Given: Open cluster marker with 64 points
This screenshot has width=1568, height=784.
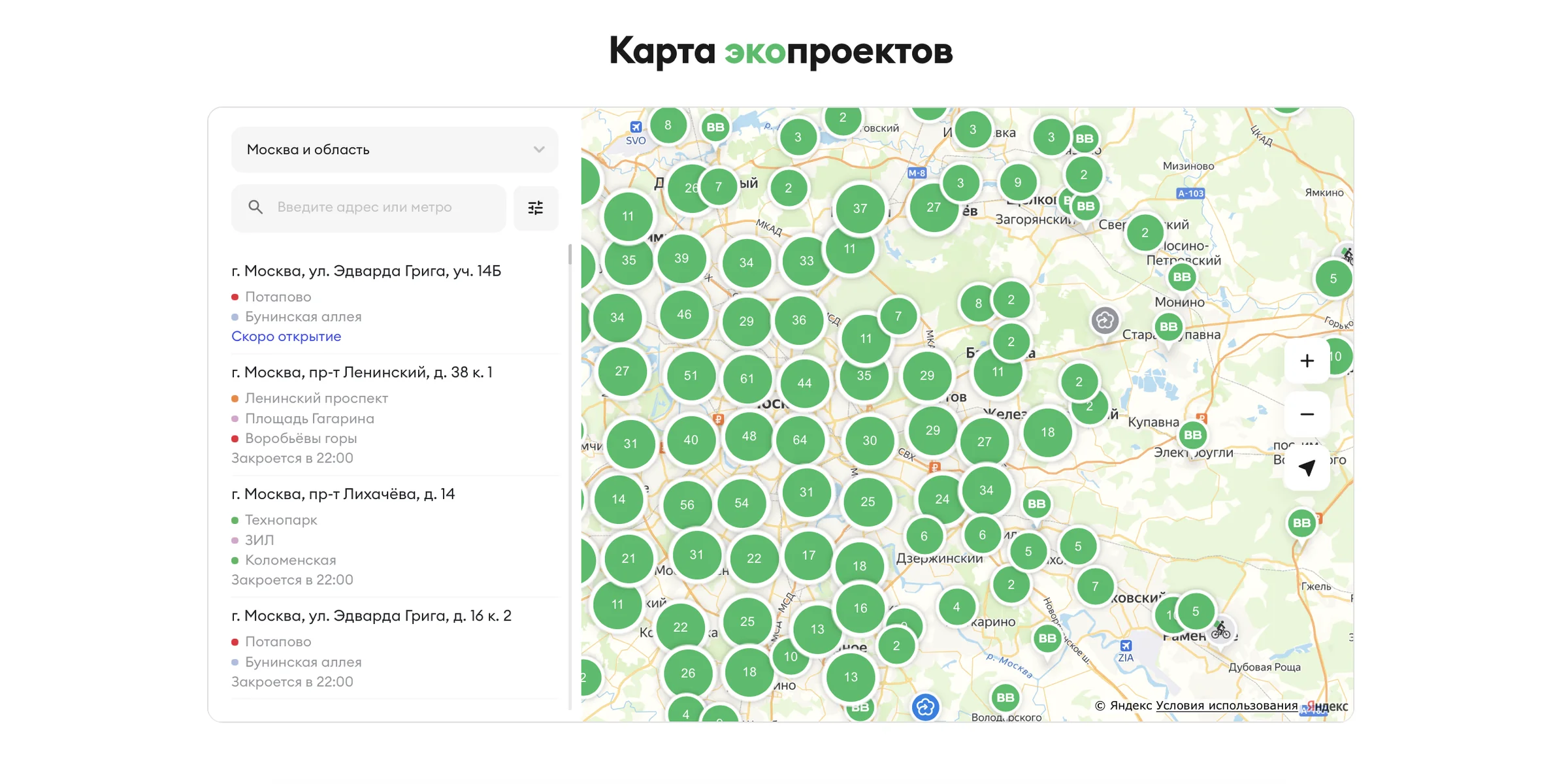Looking at the screenshot, I should pos(800,440).
